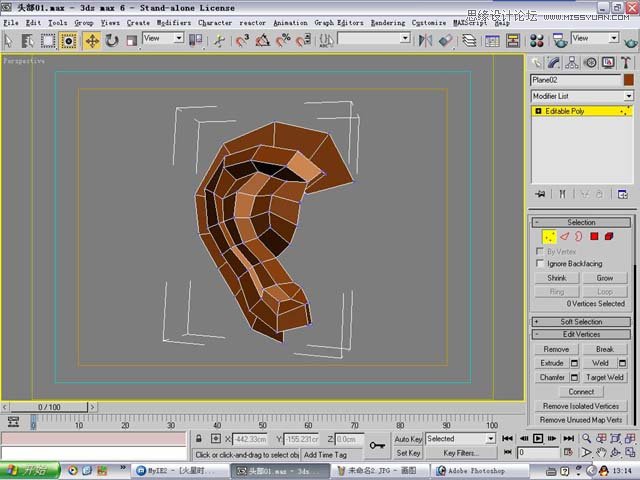Open Material Editor spheres icon
The image size is (640, 480).
coord(537,41)
